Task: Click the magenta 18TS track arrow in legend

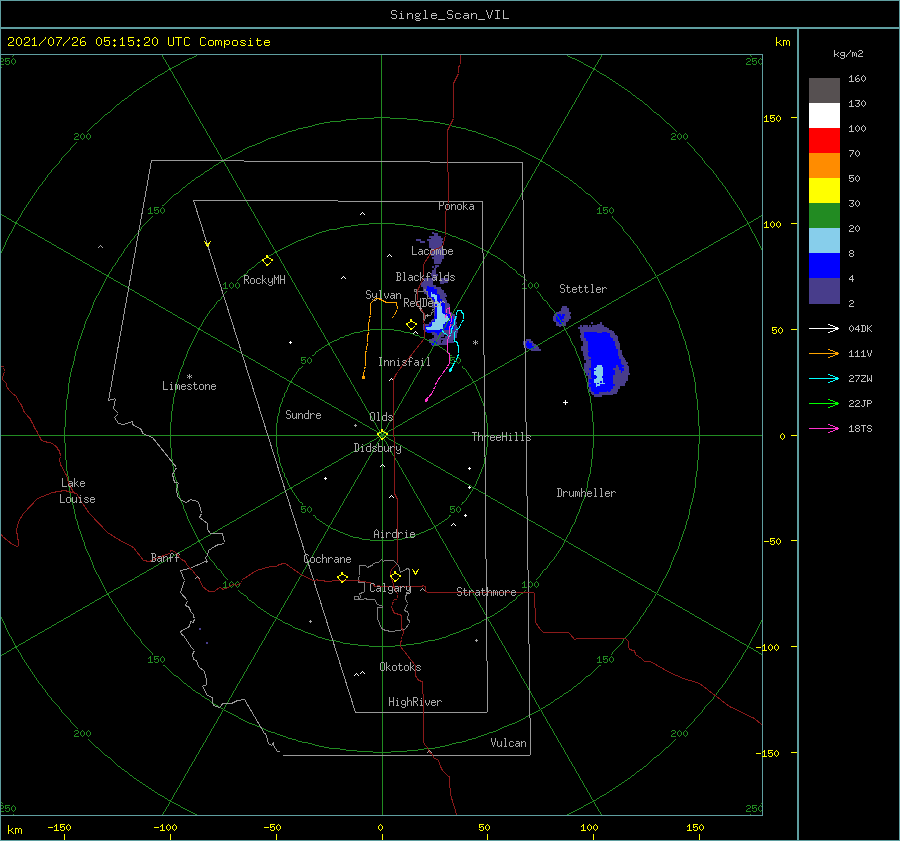Action: click(x=824, y=428)
